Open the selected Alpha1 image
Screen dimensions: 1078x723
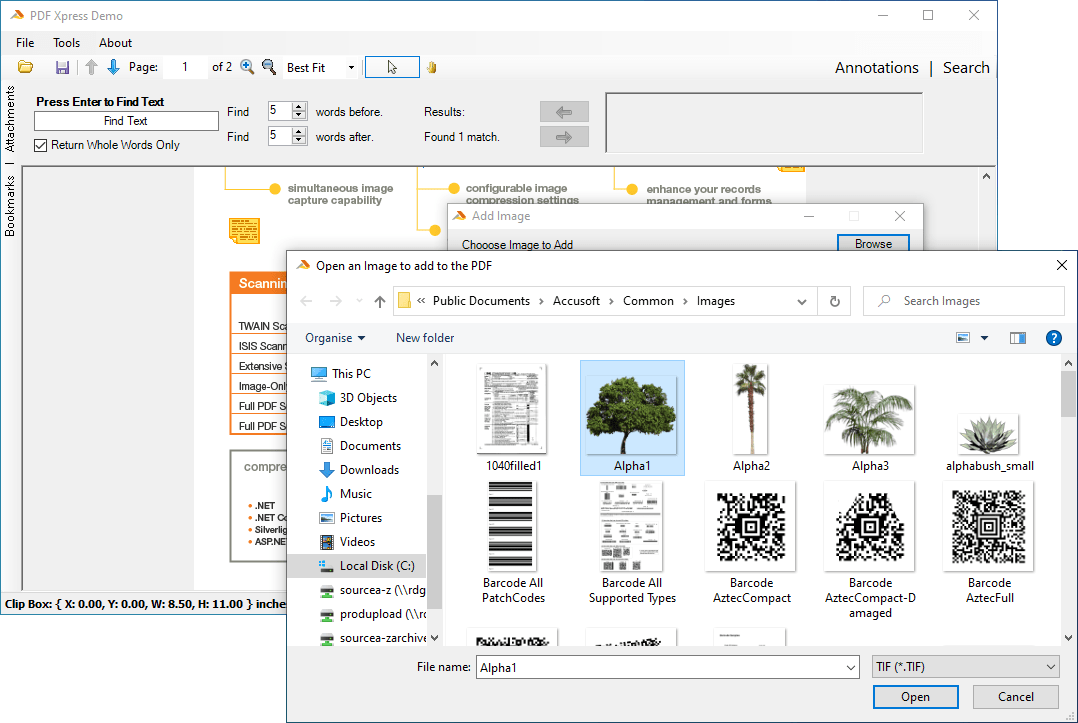[915, 696]
